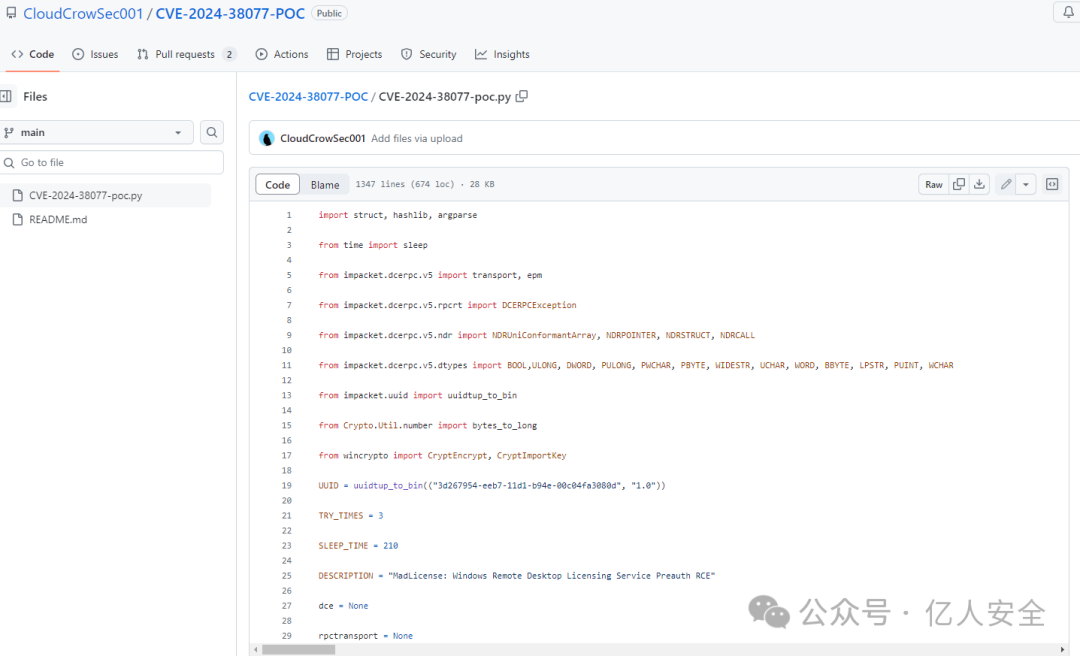Open the Security tab
Image resolution: width=1080 pixels, height=656 pixels.
428,54
